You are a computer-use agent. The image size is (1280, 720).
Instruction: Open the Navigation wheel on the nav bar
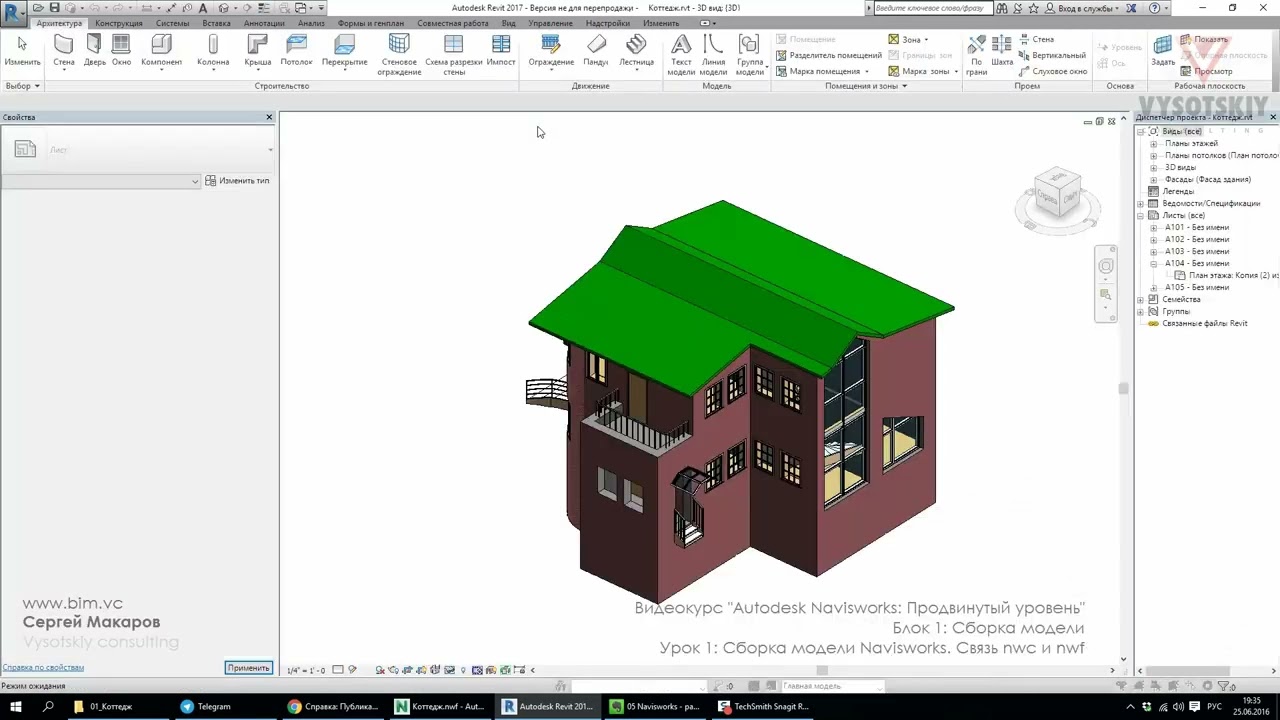click(x=1106, y=266)
